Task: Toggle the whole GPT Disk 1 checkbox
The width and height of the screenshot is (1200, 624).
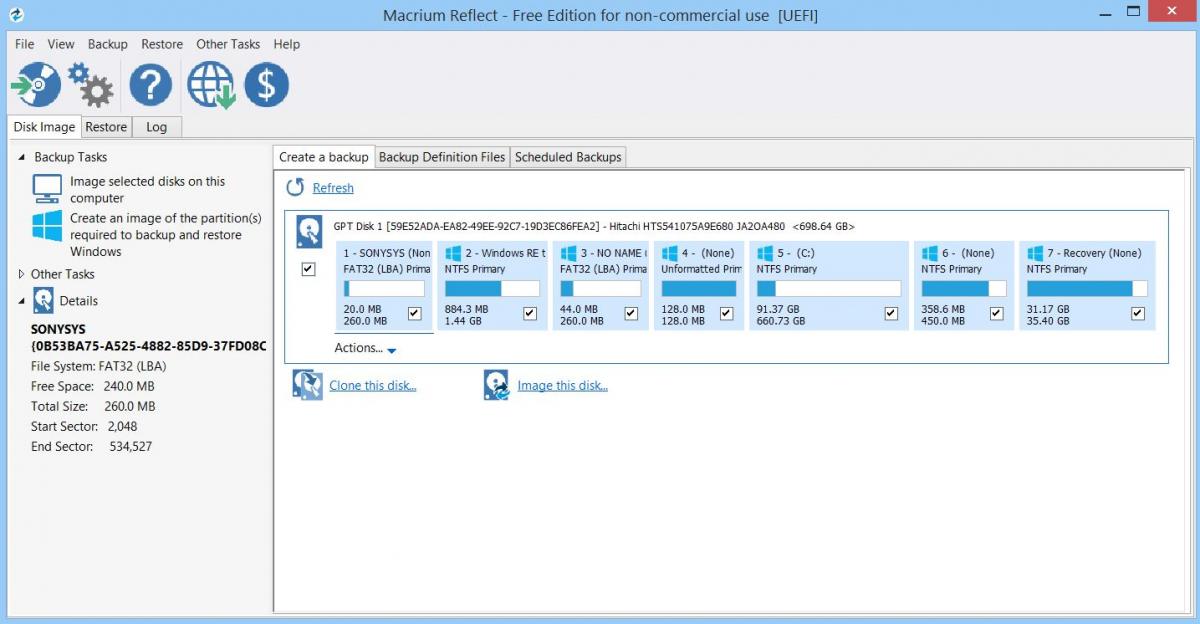Action: coord(308,269)
